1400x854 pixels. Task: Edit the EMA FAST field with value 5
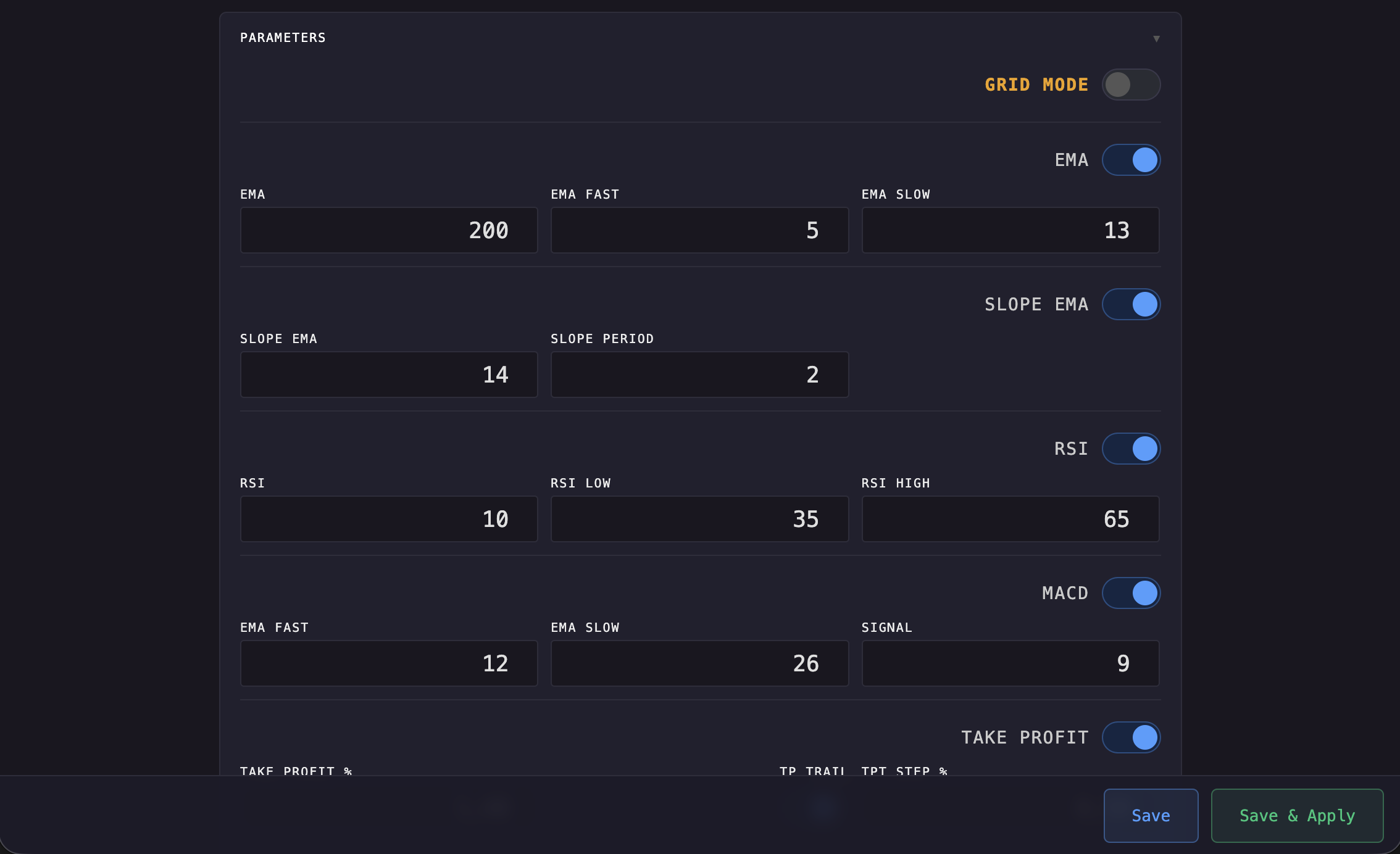699,230
